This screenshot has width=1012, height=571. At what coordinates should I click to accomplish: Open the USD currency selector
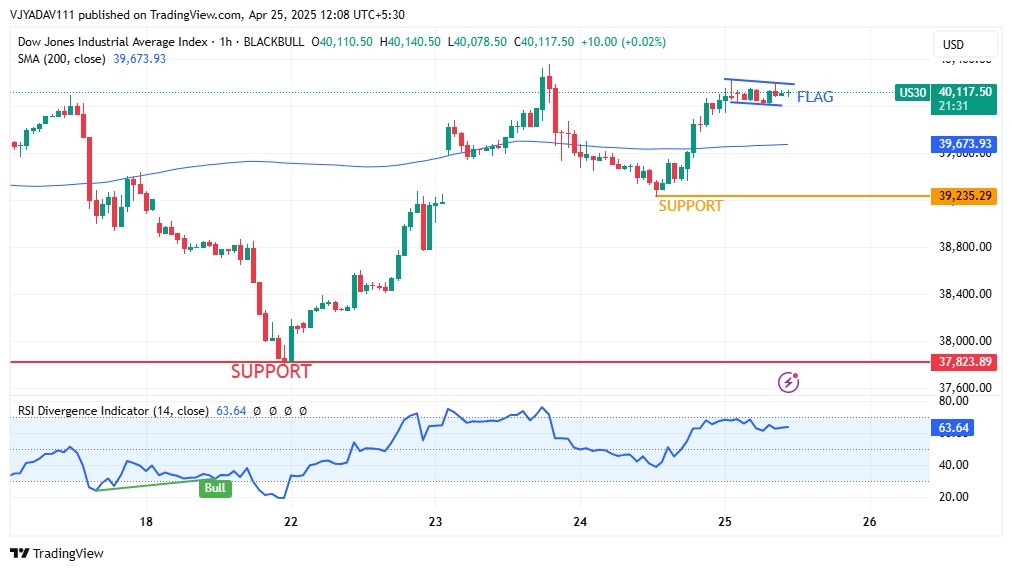(x=953, y=44)
